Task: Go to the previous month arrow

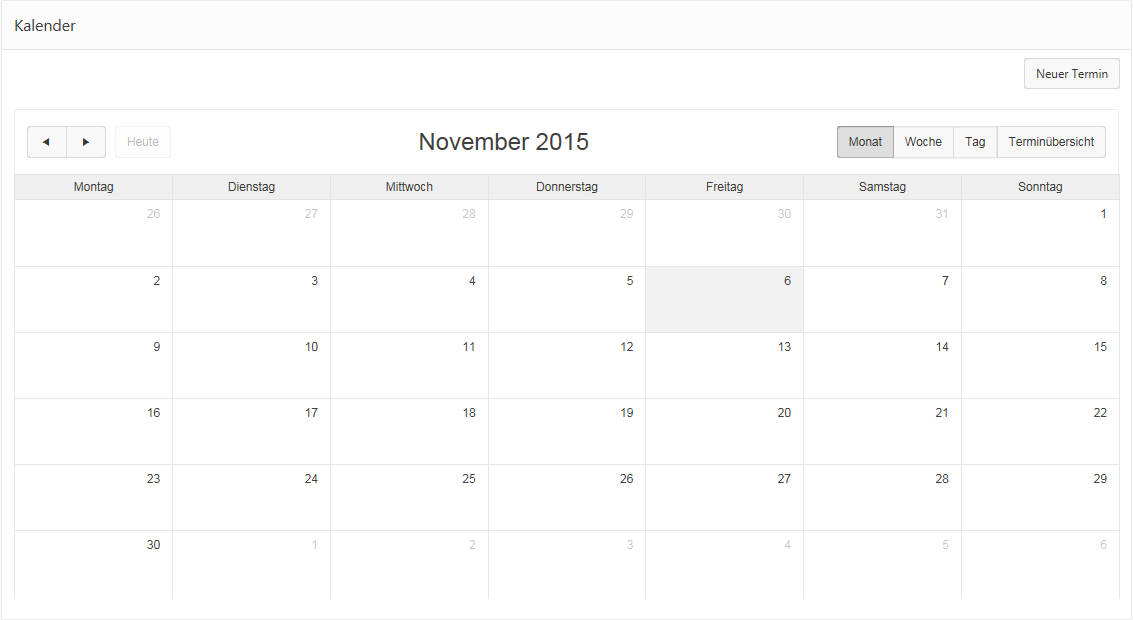Action: pyautogui.click(x=46, y=142)
